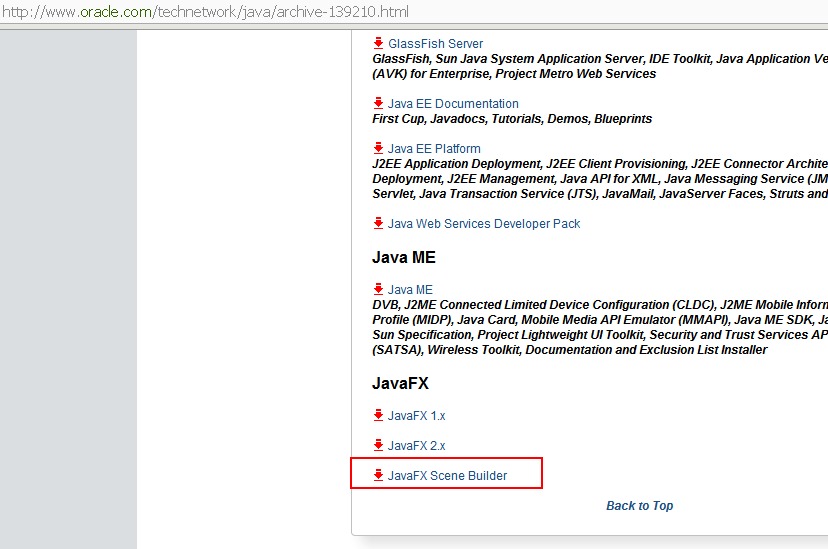Viewport: 828px width, 549px height.
Task: Click the 'J2EE Application Deployment' text line
Action: (x=600, y=164)
